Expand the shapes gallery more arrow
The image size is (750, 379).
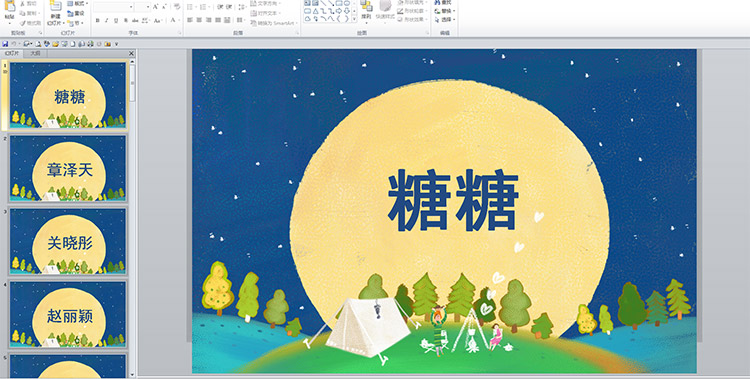[354, 19]
